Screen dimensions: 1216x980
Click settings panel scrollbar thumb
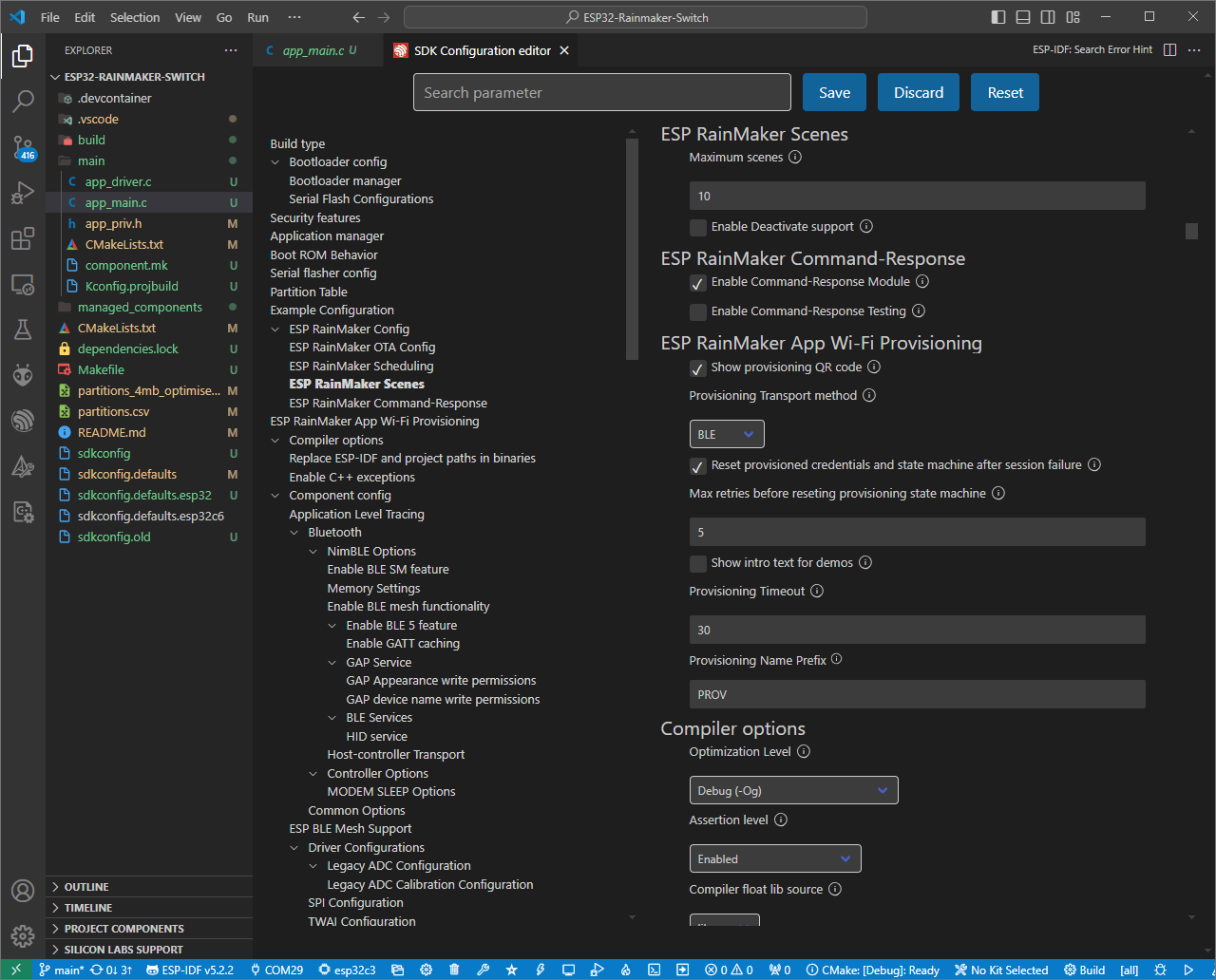pyautogui.click(x=1191, y=231)
